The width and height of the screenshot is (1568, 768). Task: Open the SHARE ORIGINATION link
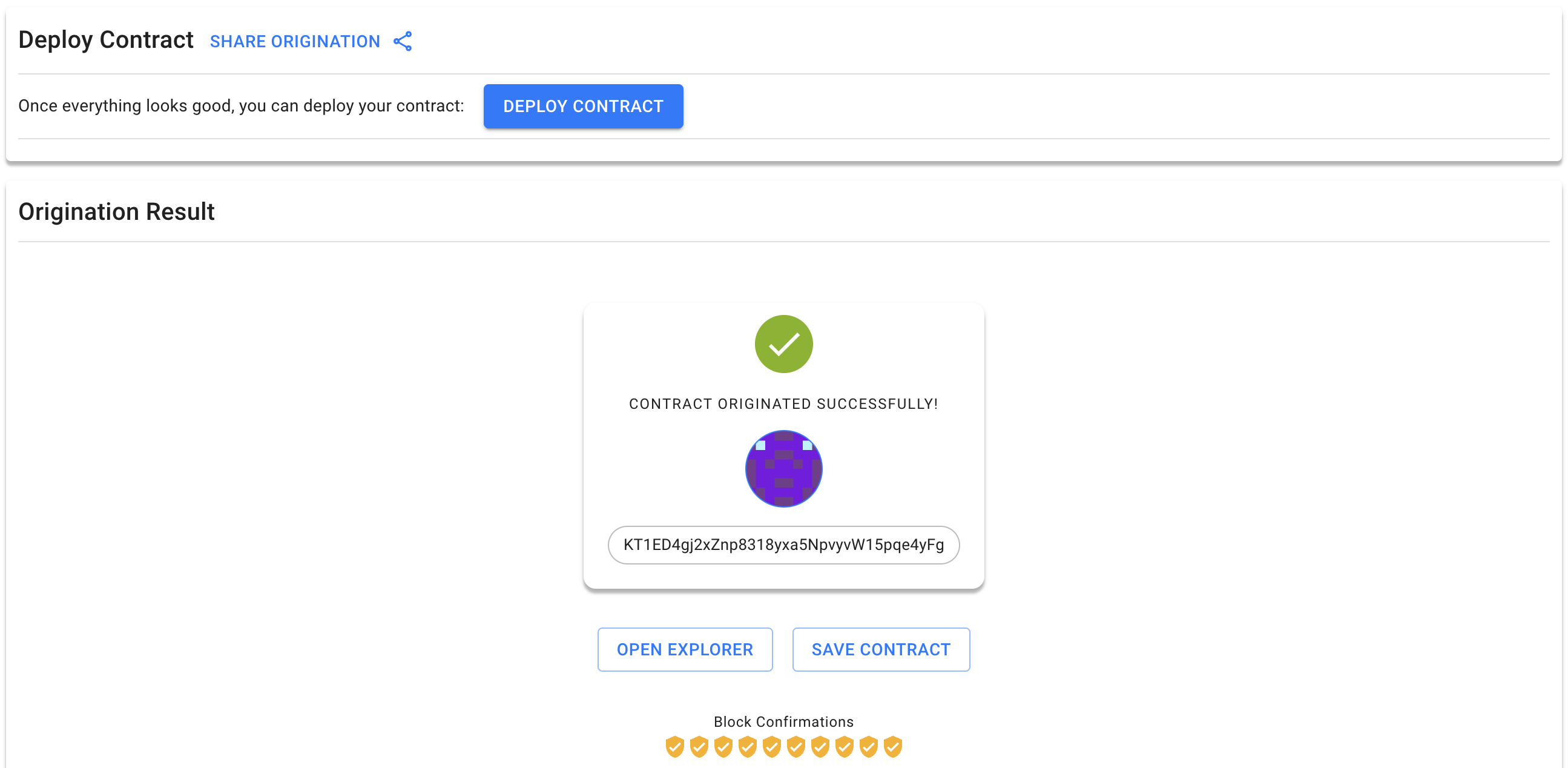[x=295, y=41]
